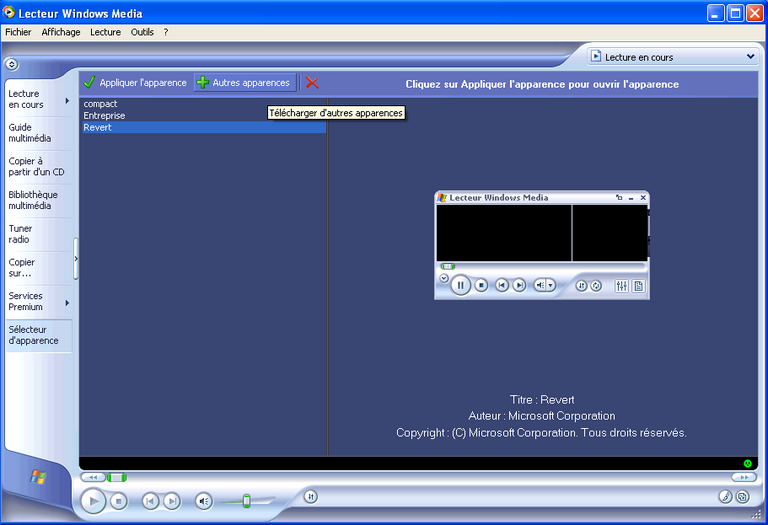
Task: Open the Lecture menu
Action: coord(105,32)
